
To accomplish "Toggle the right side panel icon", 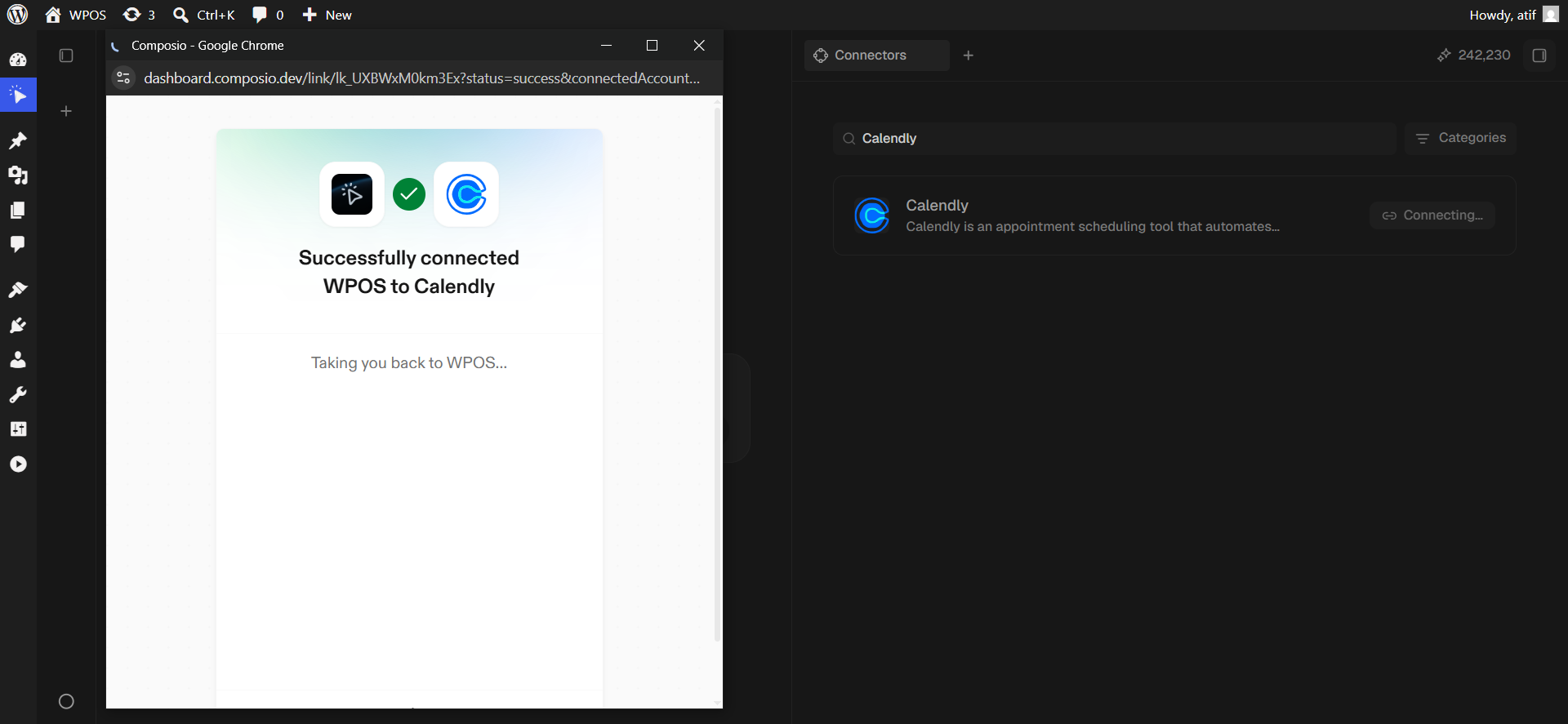I will pos(1539,56).
